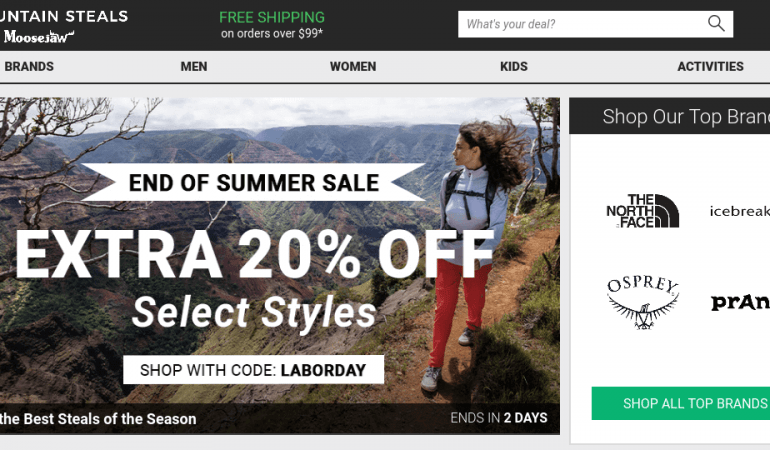Open the Activities menu

711,66
